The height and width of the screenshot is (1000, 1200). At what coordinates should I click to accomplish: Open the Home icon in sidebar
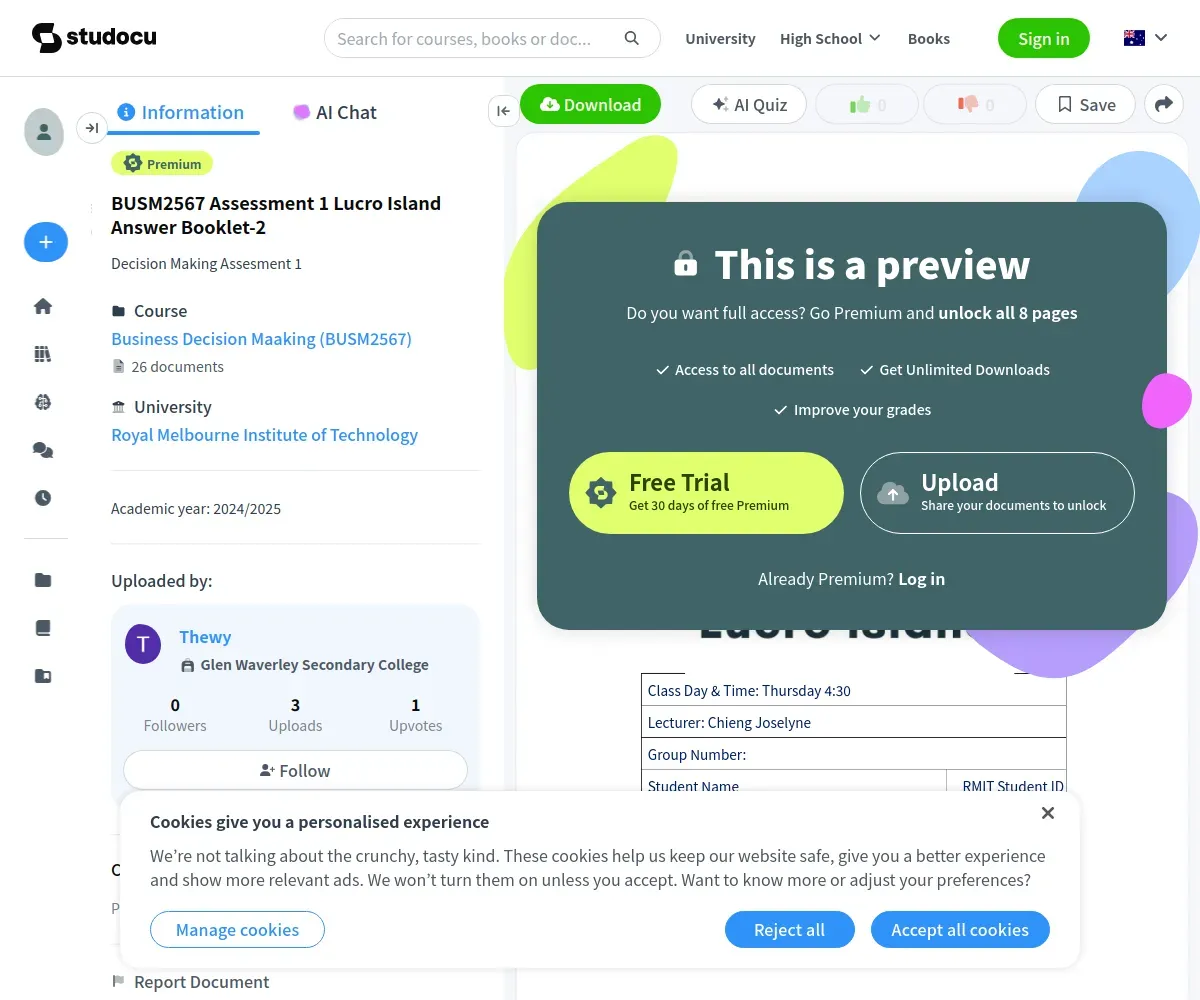[x=43, y=306]
